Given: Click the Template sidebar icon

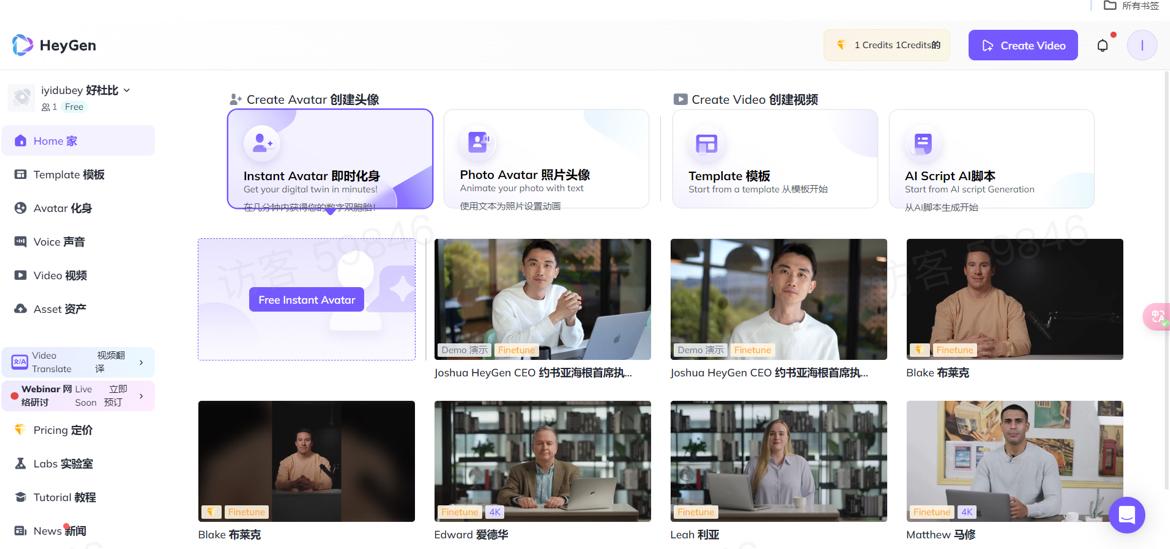Looking at the screenshot, I should click(20, 175).
